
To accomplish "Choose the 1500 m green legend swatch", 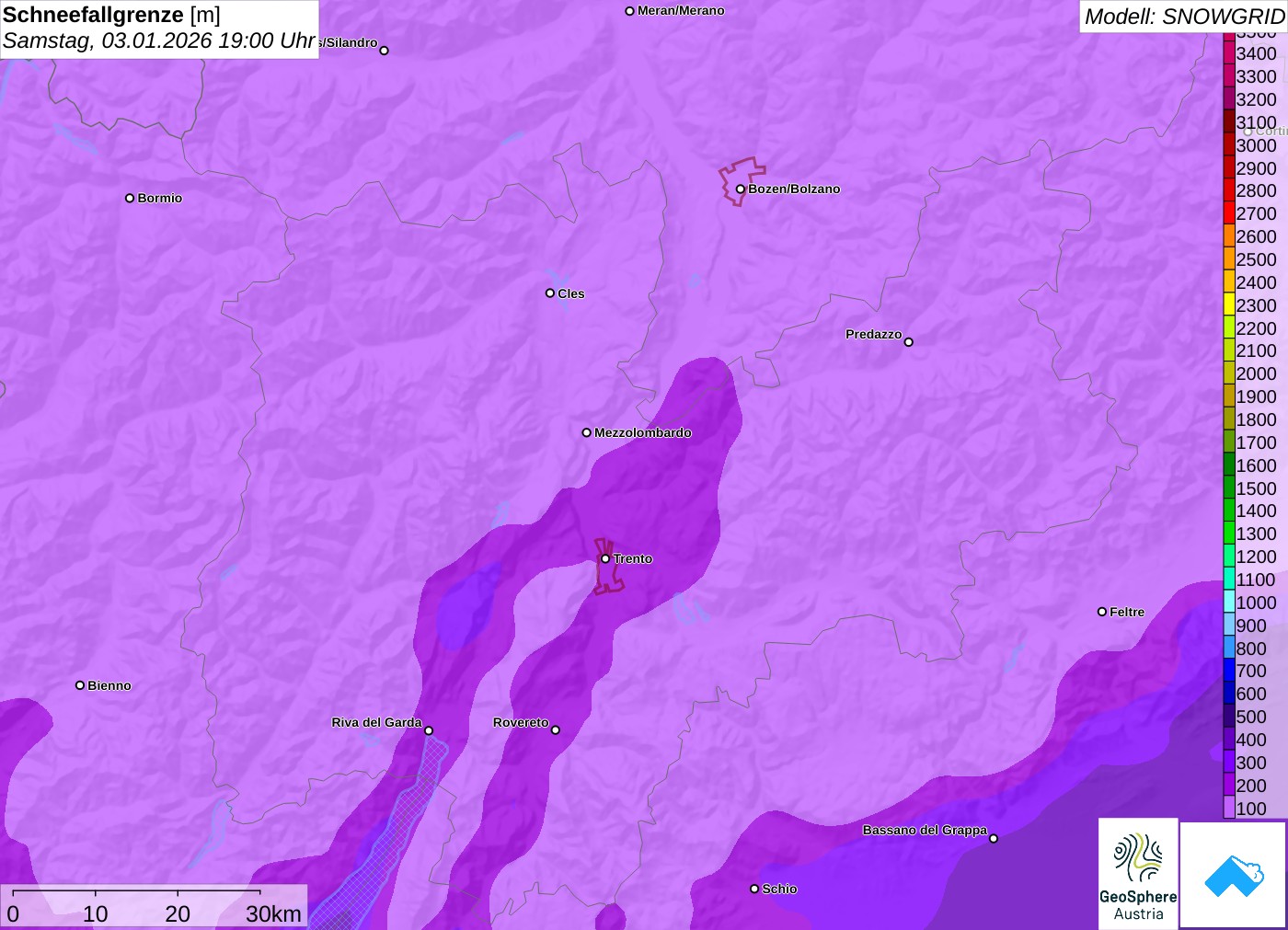I will tap(1229, 488).
